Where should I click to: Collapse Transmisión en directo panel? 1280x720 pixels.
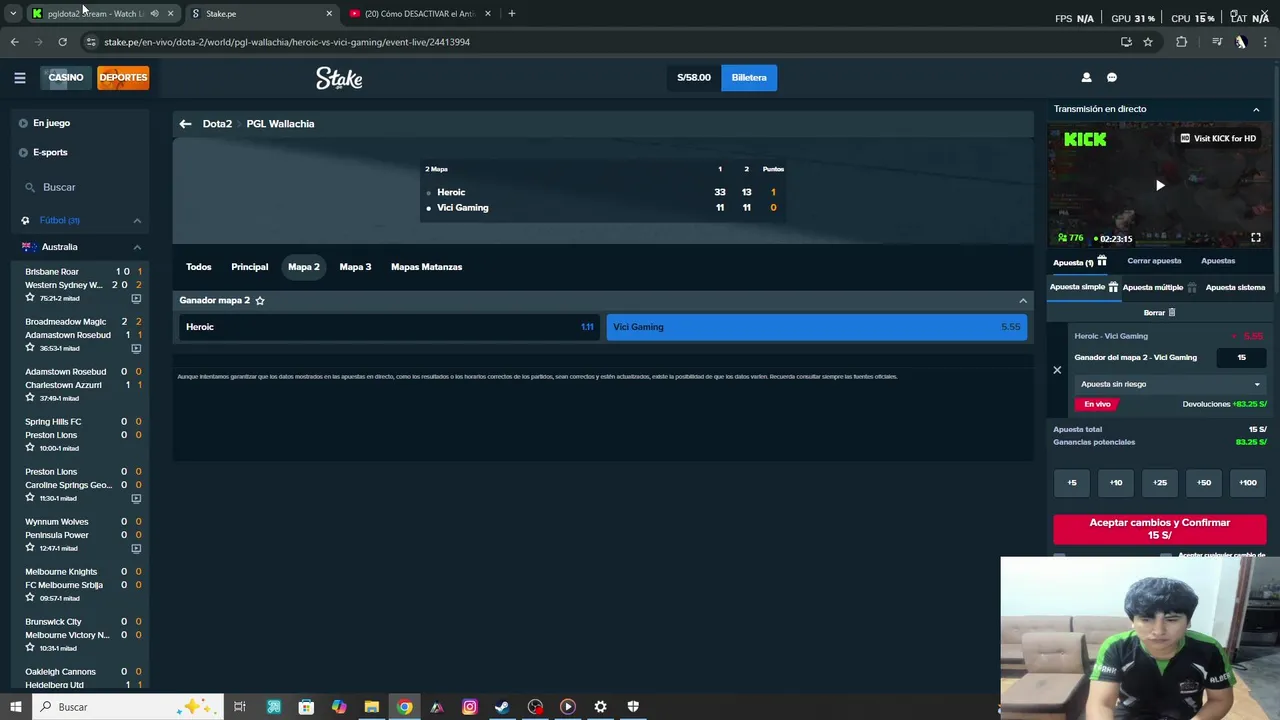coord(1256,109)
